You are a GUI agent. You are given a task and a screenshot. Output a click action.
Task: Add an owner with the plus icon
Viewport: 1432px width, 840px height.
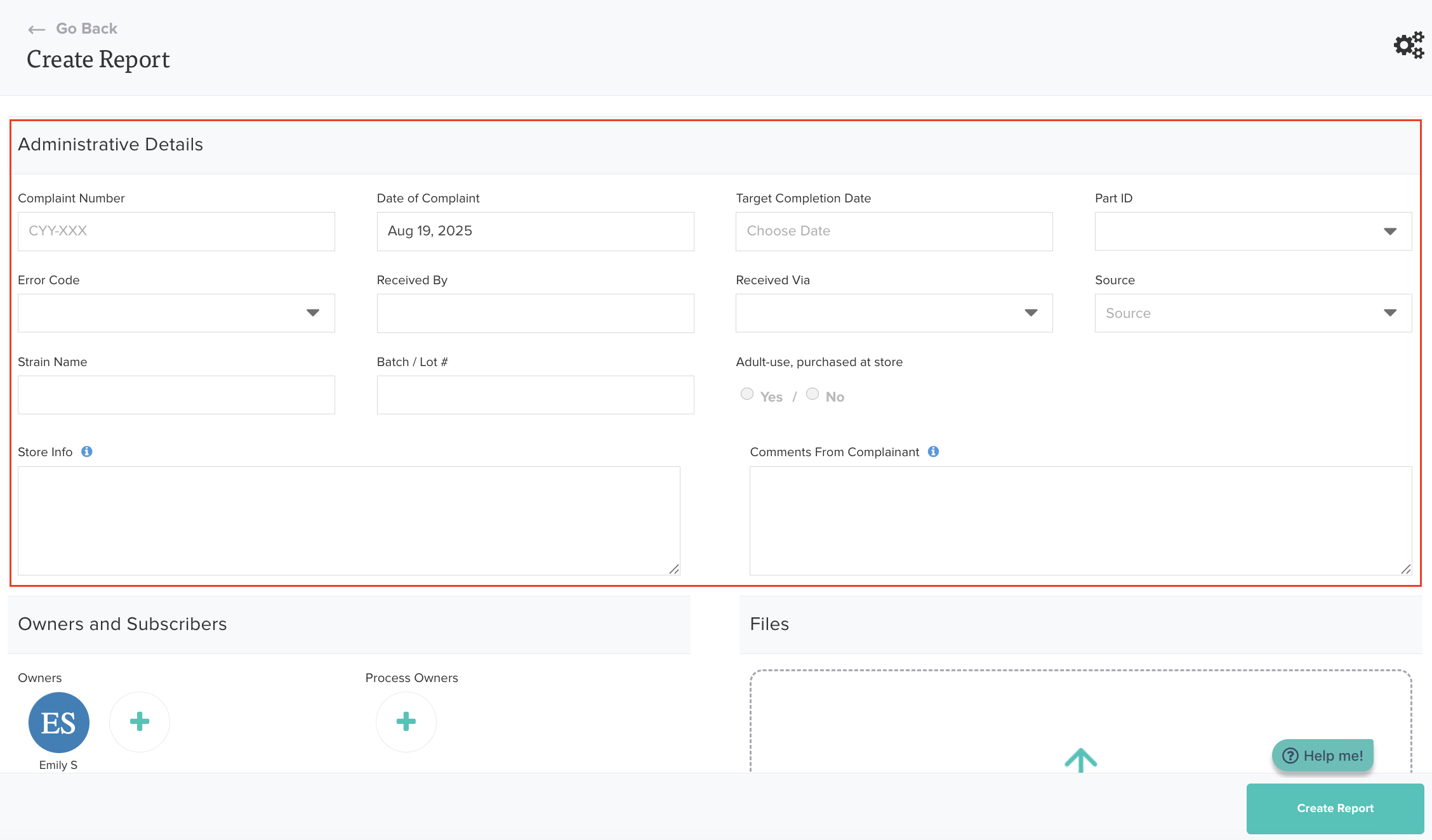pos(140,721)
